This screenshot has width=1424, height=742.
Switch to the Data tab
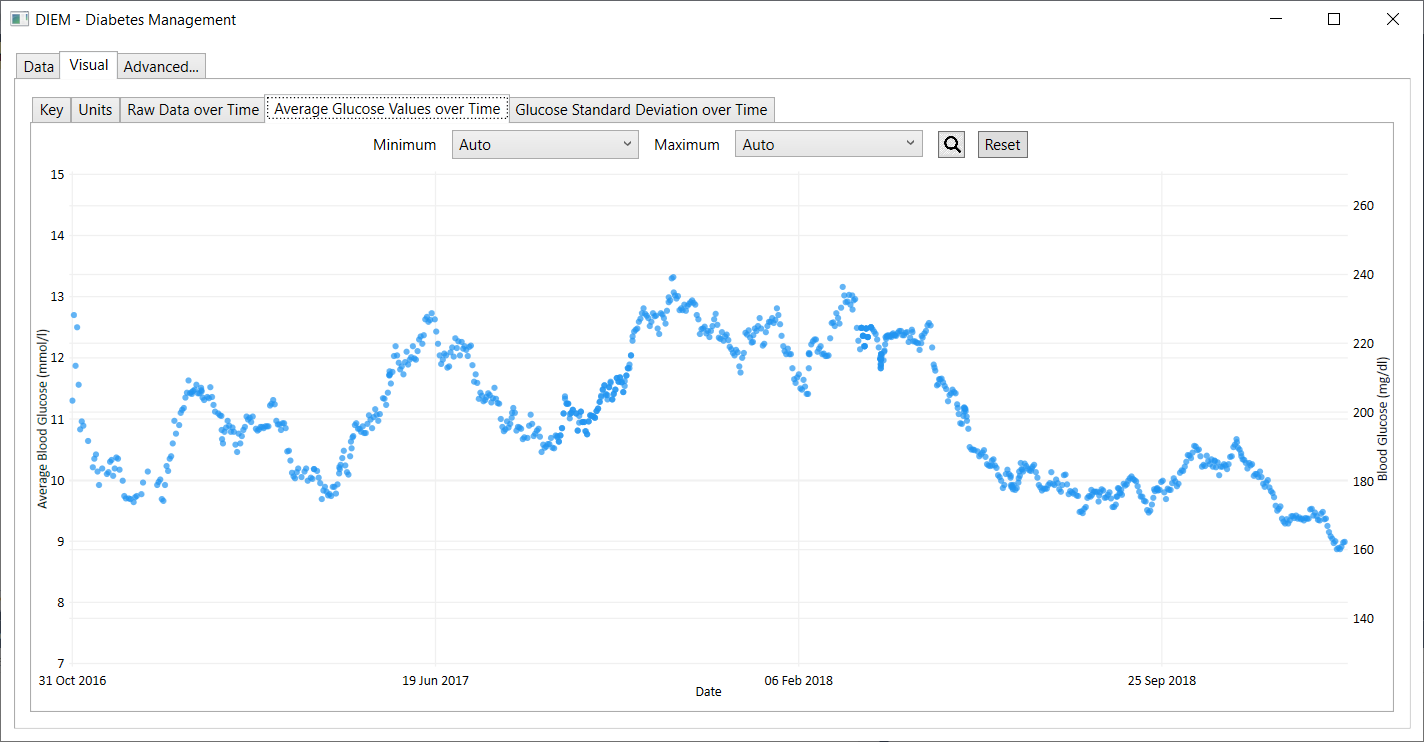38,67
